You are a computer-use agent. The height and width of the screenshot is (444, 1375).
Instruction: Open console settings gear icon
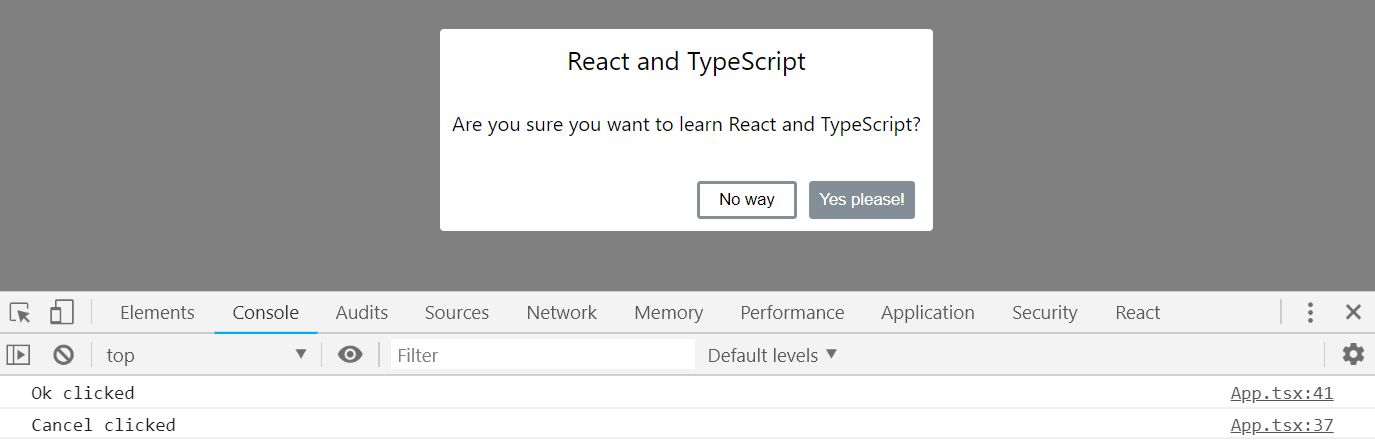[1353, 354]
